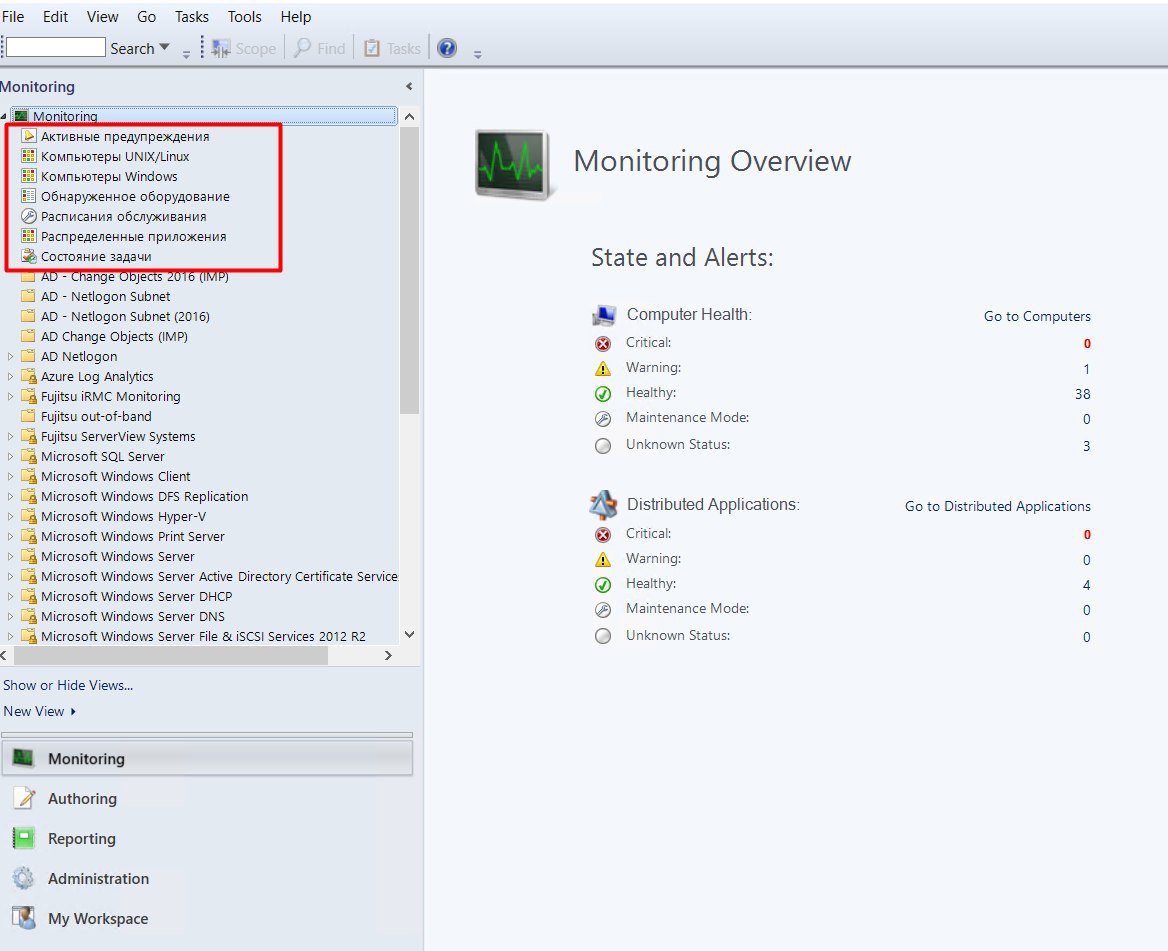This screenshot has height=951, width=1168.
Task: Open the Tools menu
Action: pyautogui.click(x=244, y=16)
